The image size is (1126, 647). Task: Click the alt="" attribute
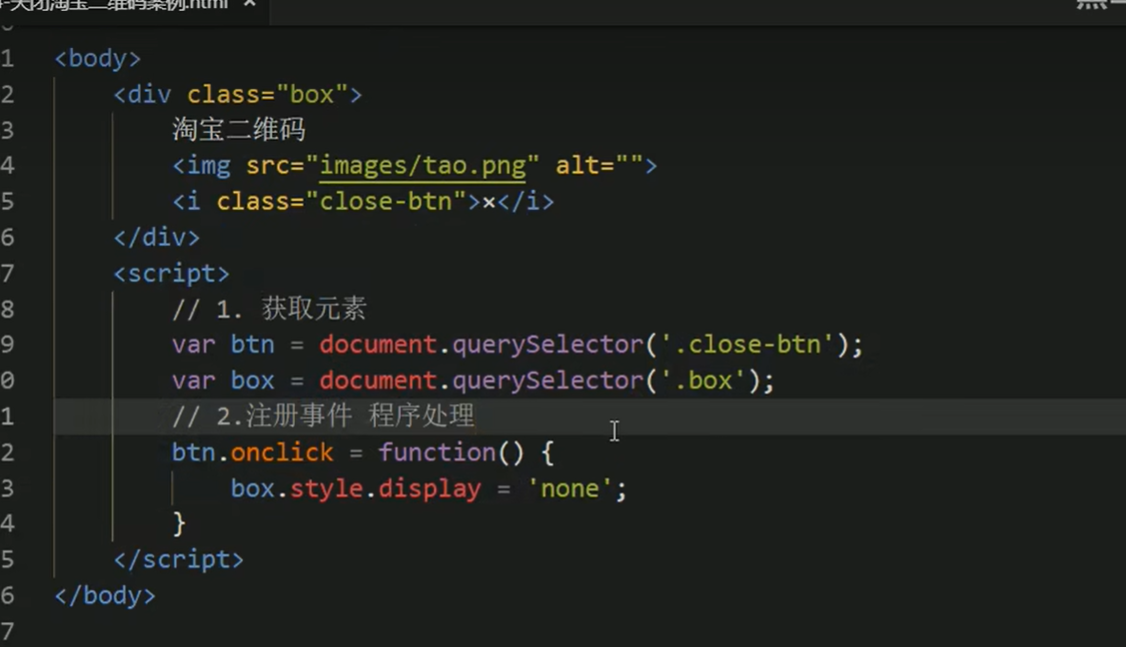click(x=599, y=165)
